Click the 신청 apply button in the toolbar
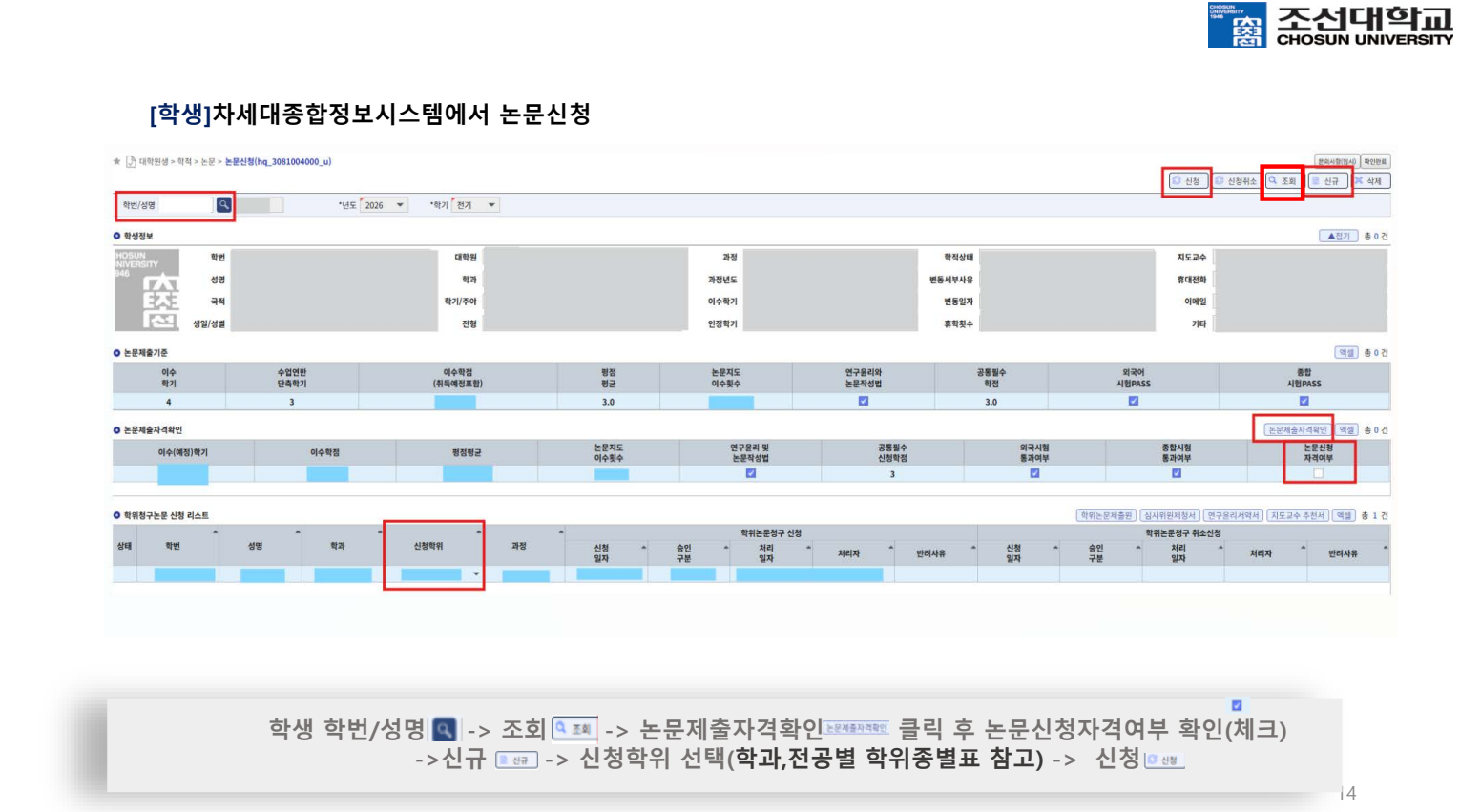The height and width of the screenshot is (812, 1460). tap(1188, 181)
